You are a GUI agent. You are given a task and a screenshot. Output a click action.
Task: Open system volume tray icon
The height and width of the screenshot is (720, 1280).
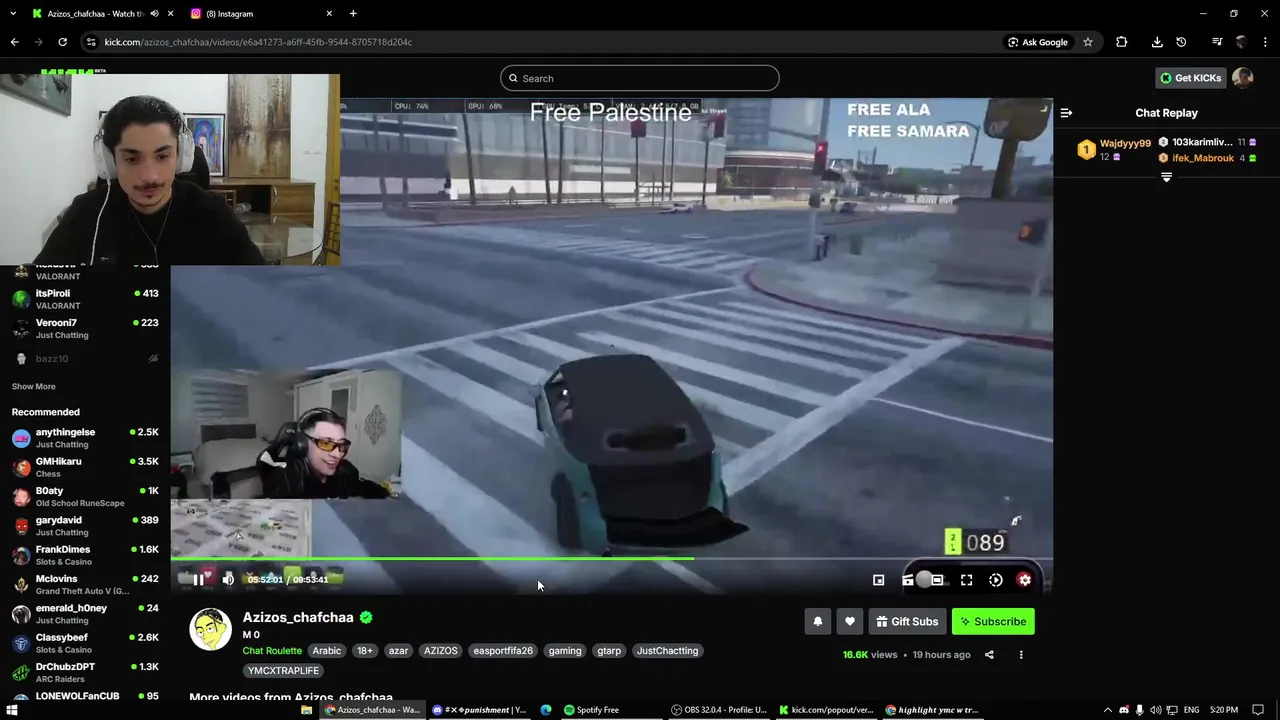pyautogui.click(x=1155, y=710)
